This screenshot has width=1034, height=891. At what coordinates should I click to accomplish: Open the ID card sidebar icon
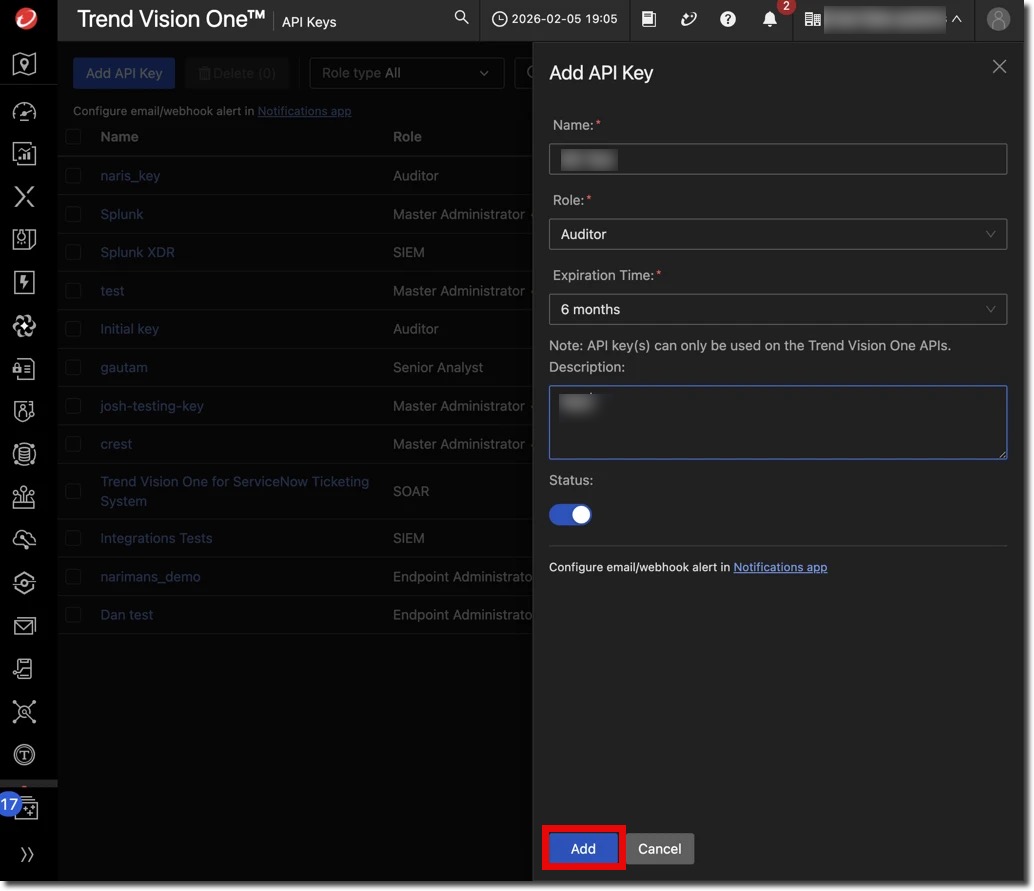[x=24, y=369]
